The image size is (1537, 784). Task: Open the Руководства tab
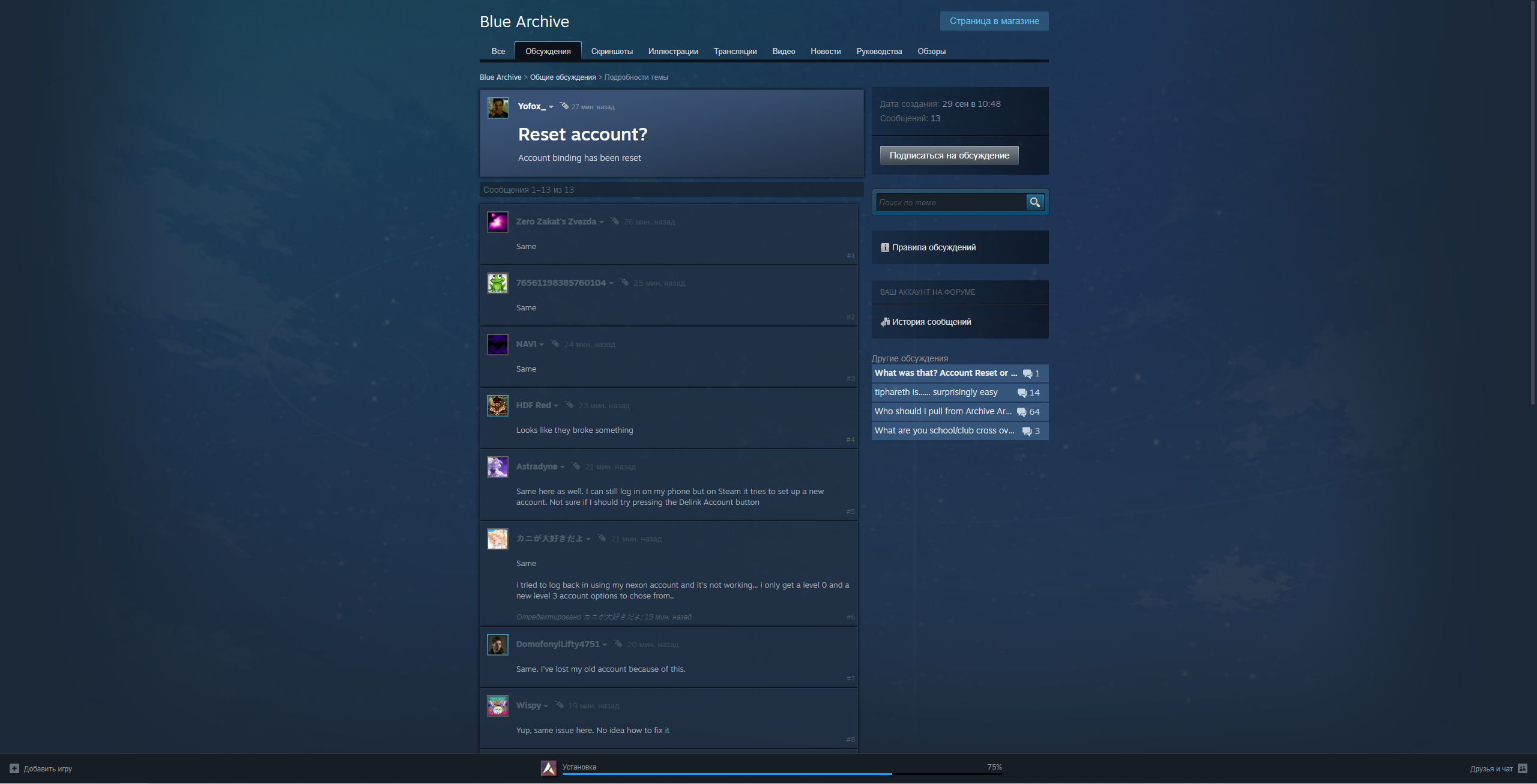pyautogui.click(x=878, y=51)
